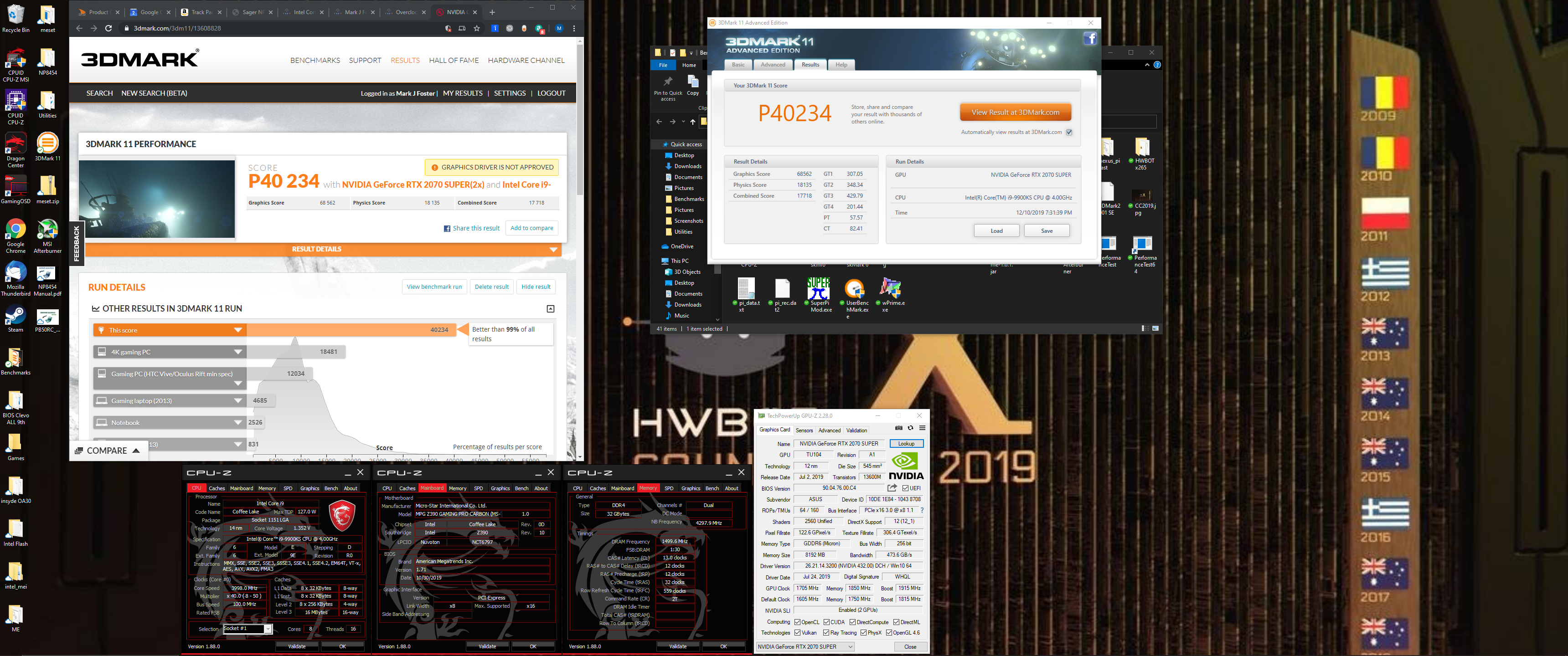Open the Recycle Bin desktop icon

coord(16,18)
